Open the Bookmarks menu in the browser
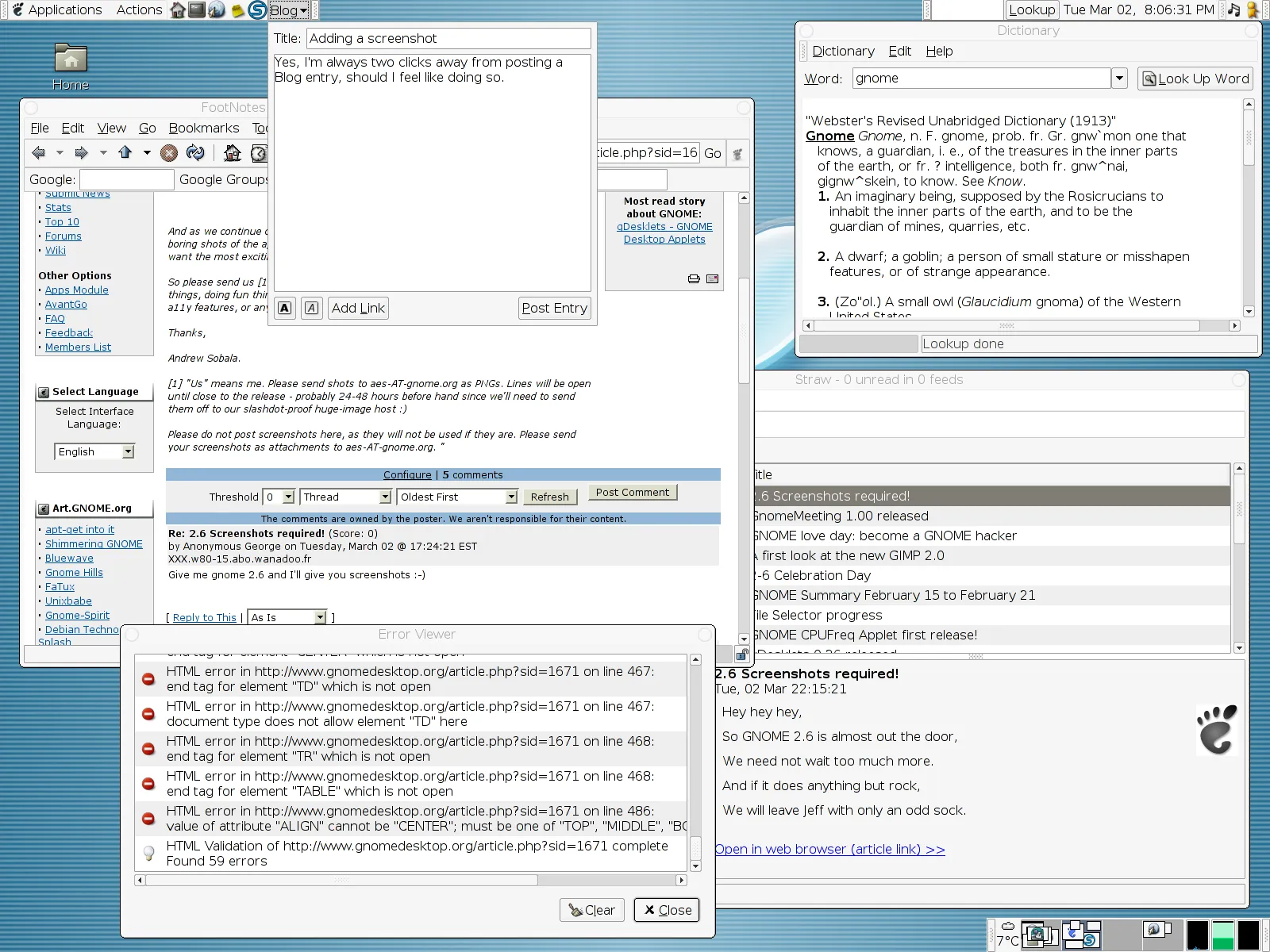This screenshot has width=1270, height=952. pos(204,128)
